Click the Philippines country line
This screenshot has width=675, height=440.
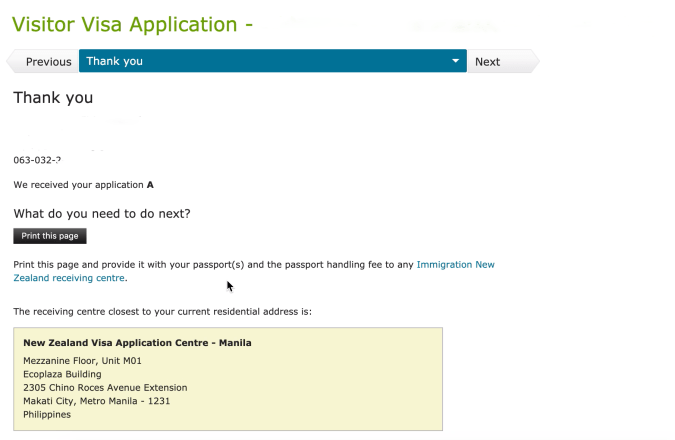tap(47, 415)
